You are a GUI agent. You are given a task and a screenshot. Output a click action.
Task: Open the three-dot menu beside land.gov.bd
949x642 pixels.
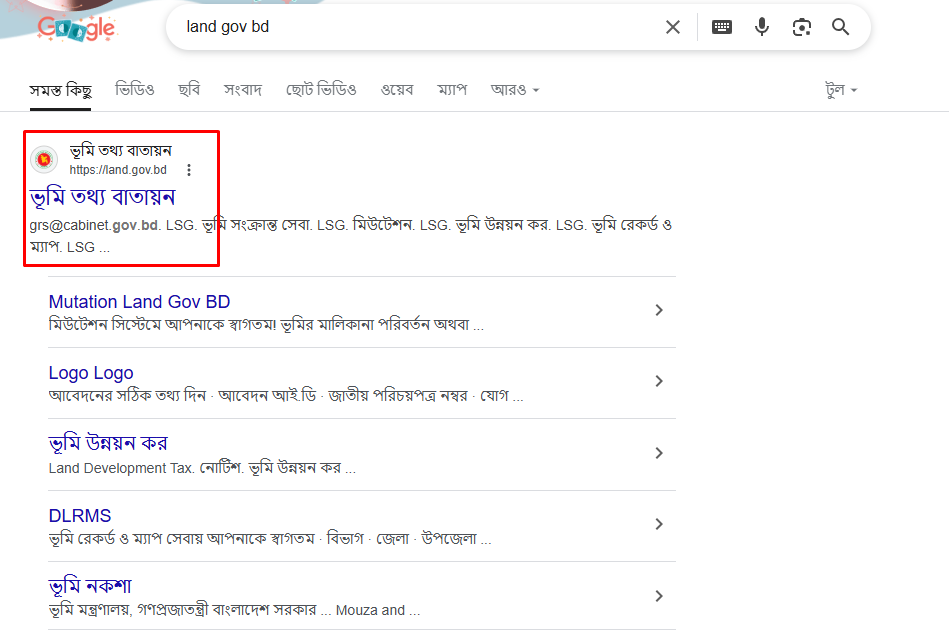(189, 170)
